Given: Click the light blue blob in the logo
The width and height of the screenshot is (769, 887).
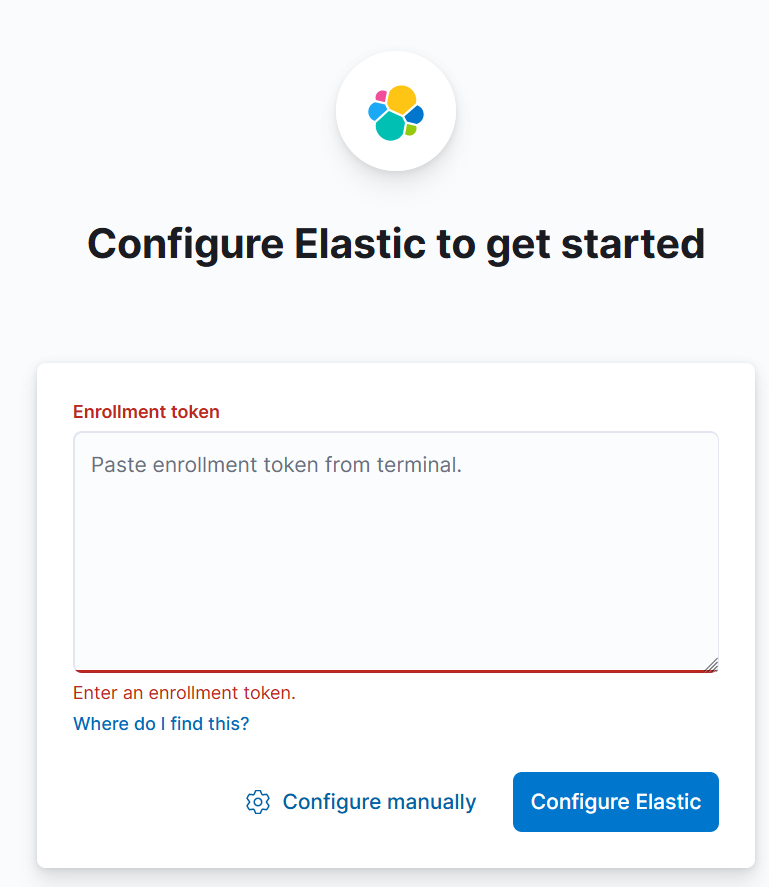Looking at the screenshot, I should coord(376,111).
